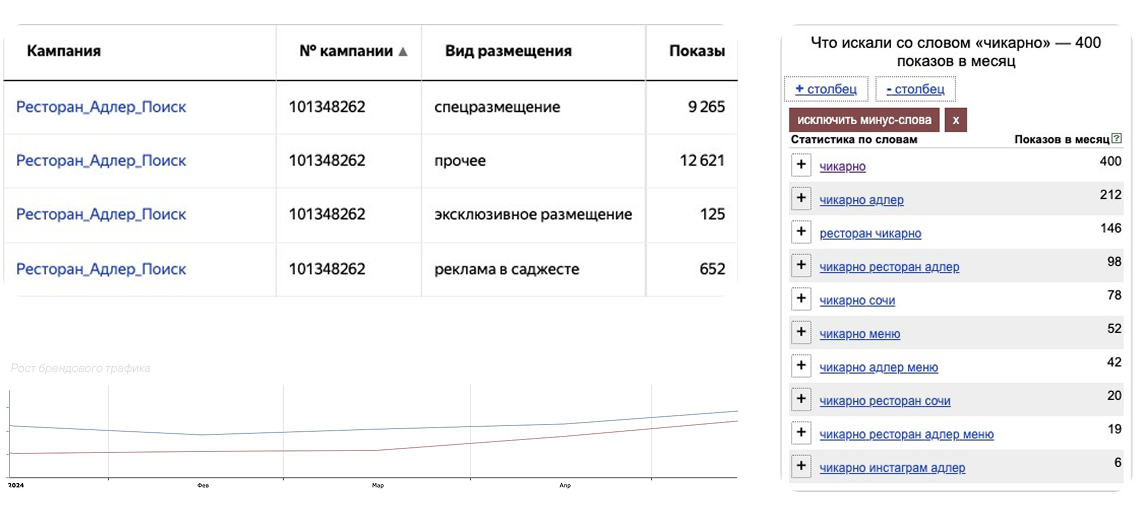Expand the «чикарно адлер» row plus icon
The width and height of the screenshot is (1140, 519).
pos(800,198)
